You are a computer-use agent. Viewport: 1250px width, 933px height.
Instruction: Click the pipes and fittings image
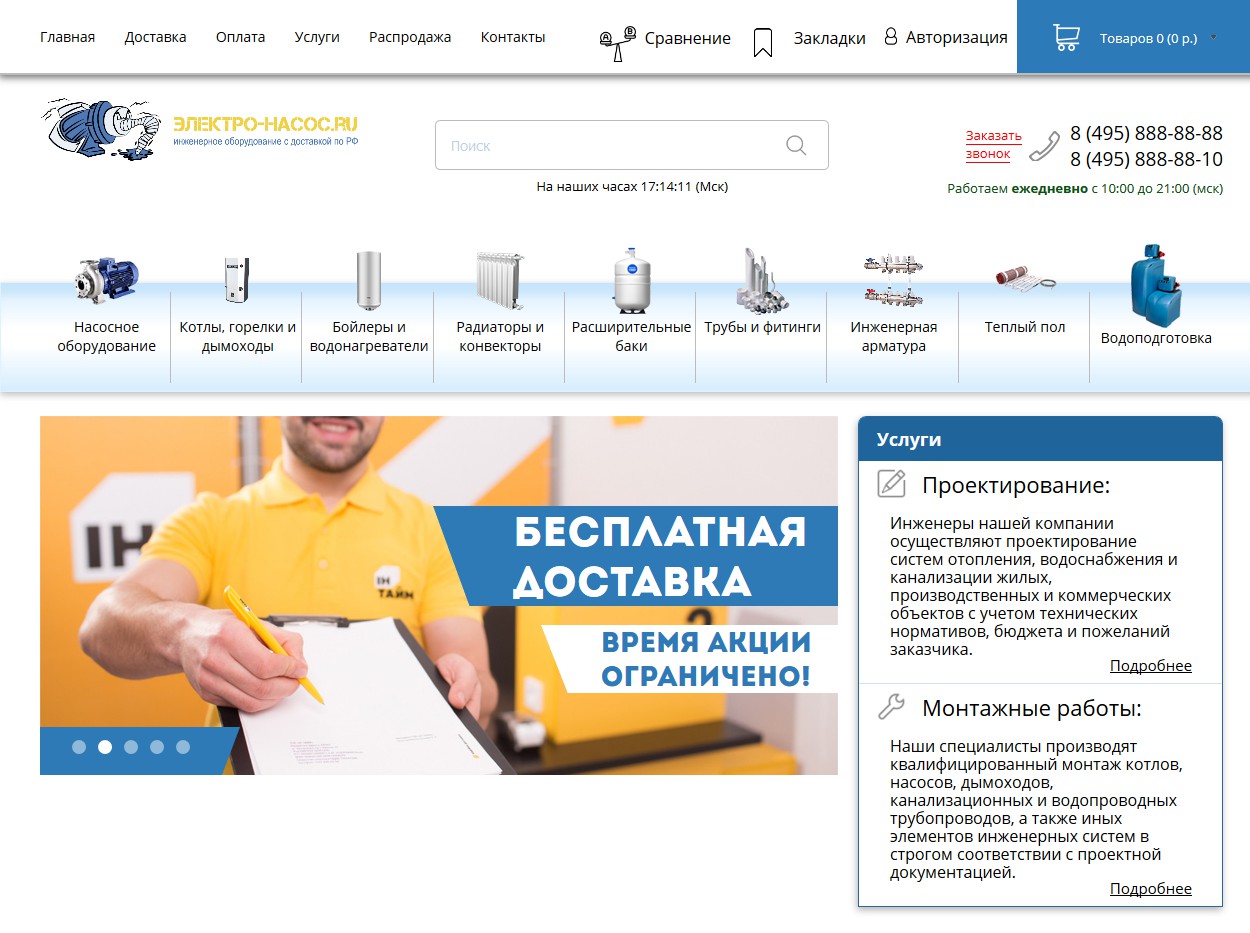click(762, 281)
